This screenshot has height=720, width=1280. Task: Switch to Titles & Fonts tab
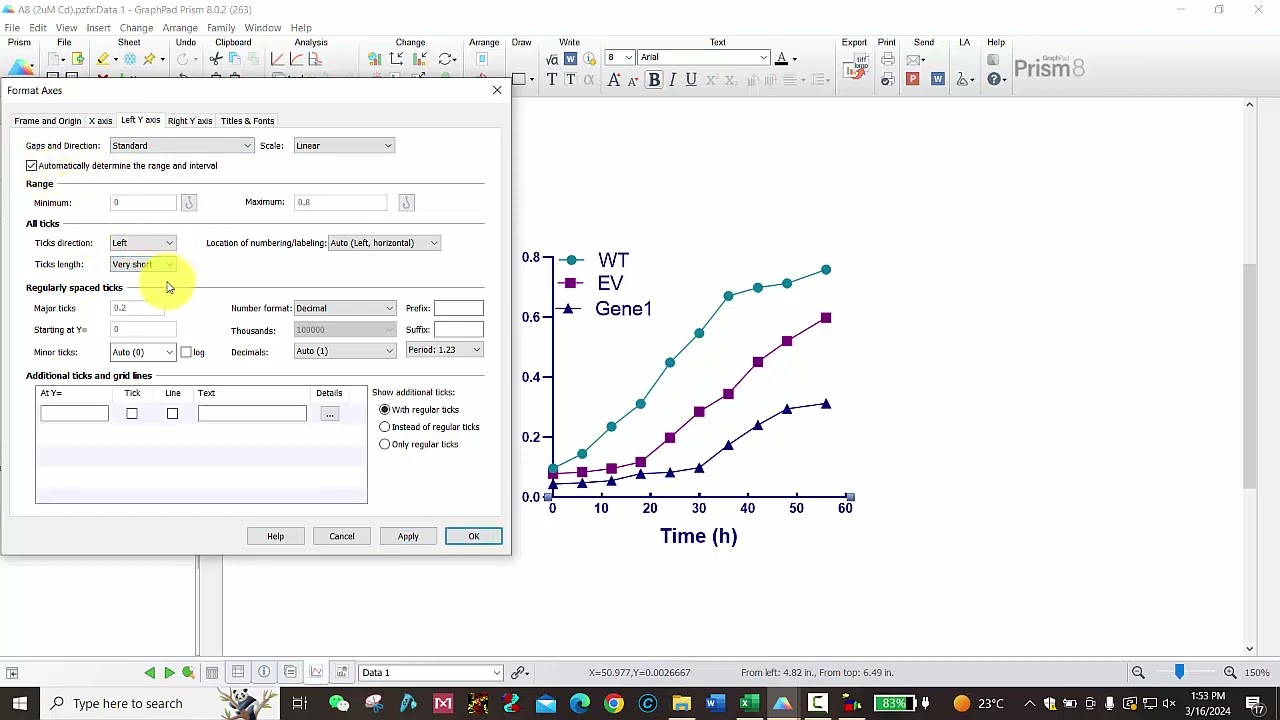tap(247, 121)
